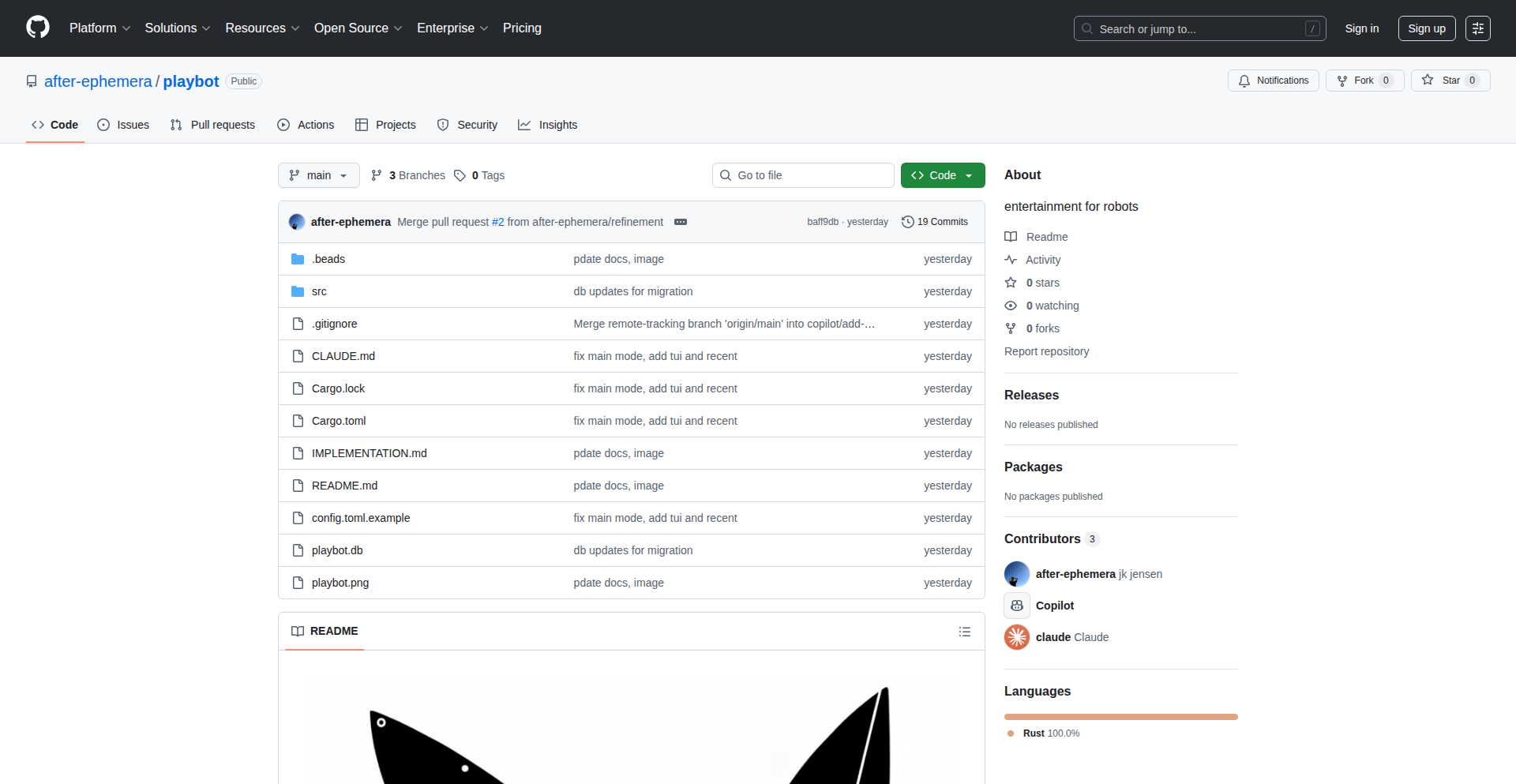This screenshot has height=784, width=1516.
Task: Click the playbot.png file icon
Action: point(298,583)
